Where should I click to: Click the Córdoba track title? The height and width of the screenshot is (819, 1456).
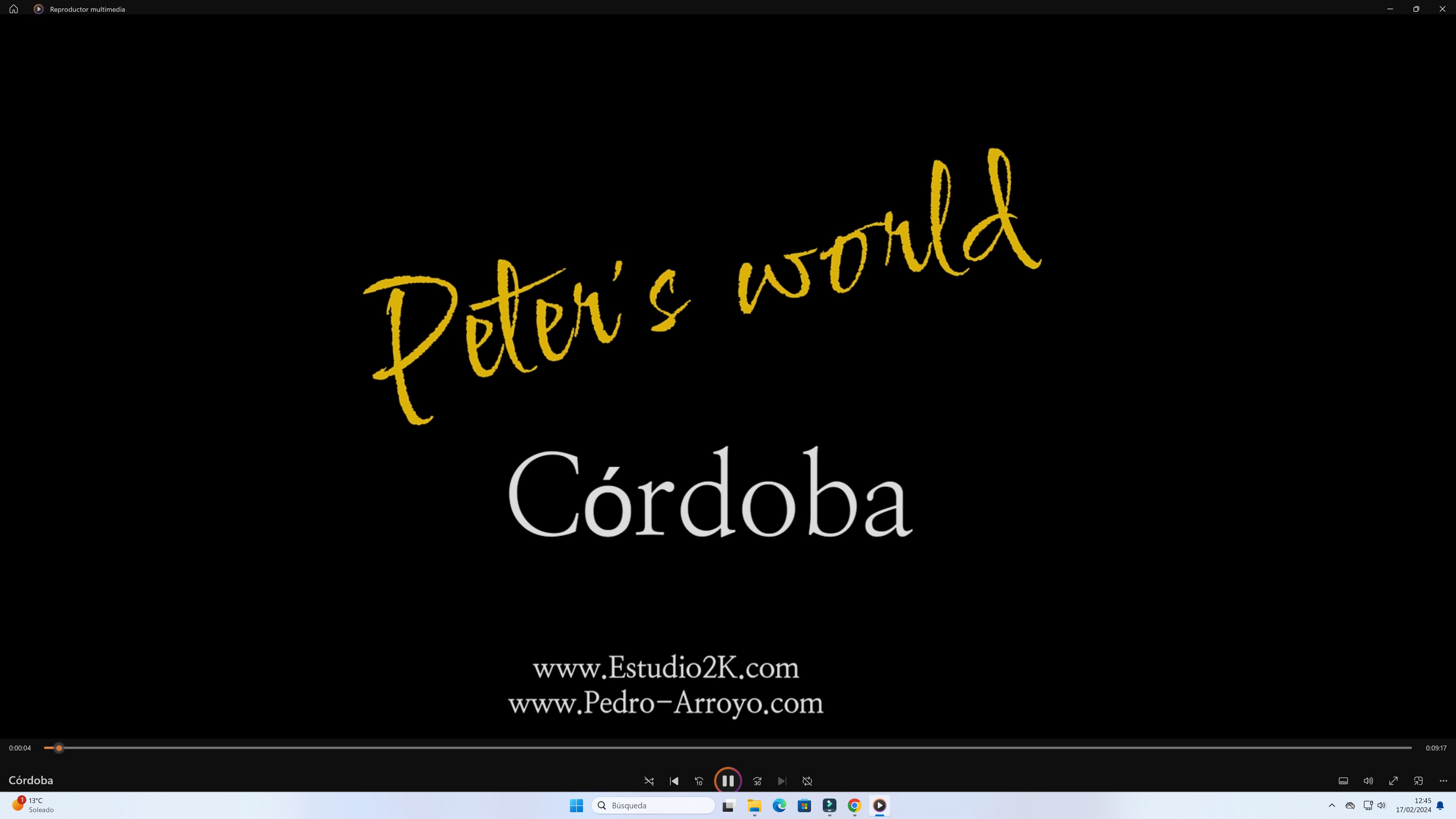[30, 781]
